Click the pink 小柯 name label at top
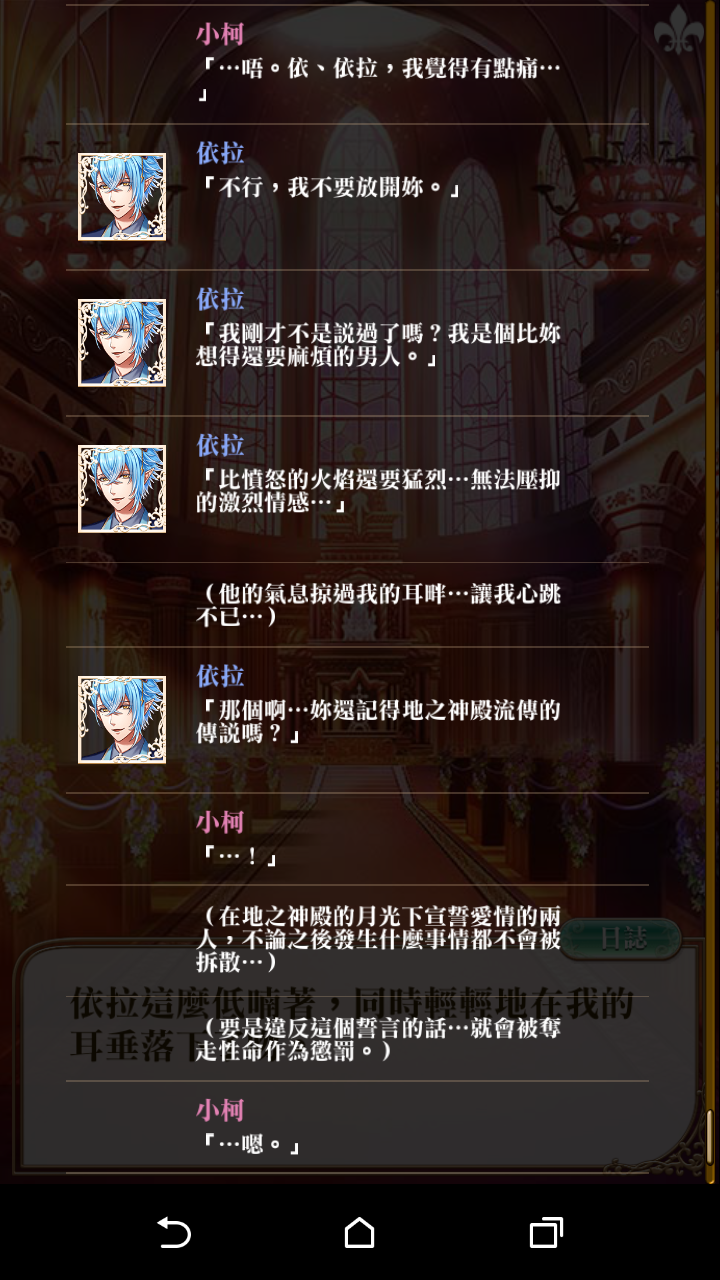 tap(220, 34)
